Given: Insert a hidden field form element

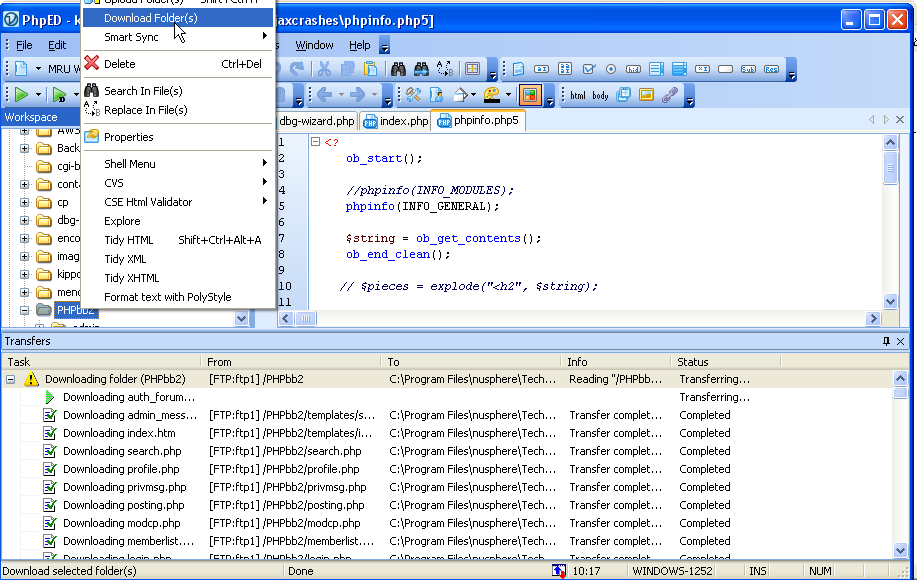Looking at the screenshot, I should coord(633,69).
